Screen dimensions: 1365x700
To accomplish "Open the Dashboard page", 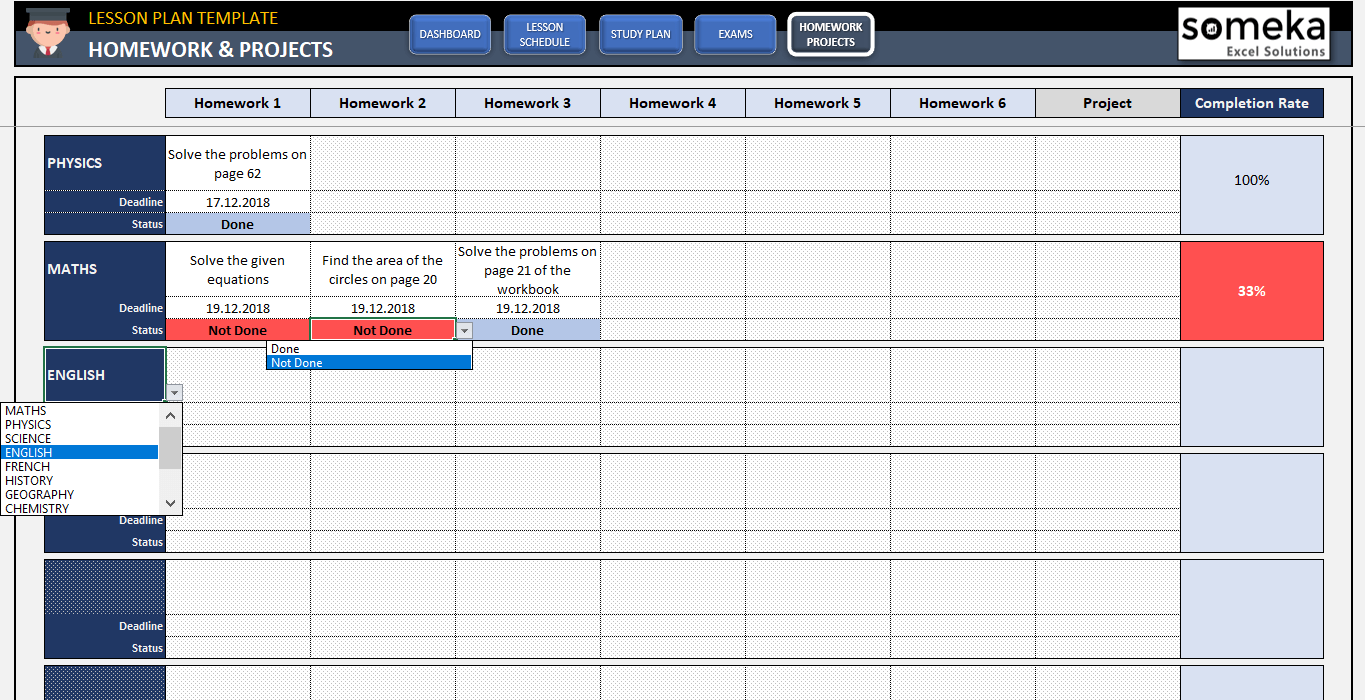I will click(x=449, y=33).
